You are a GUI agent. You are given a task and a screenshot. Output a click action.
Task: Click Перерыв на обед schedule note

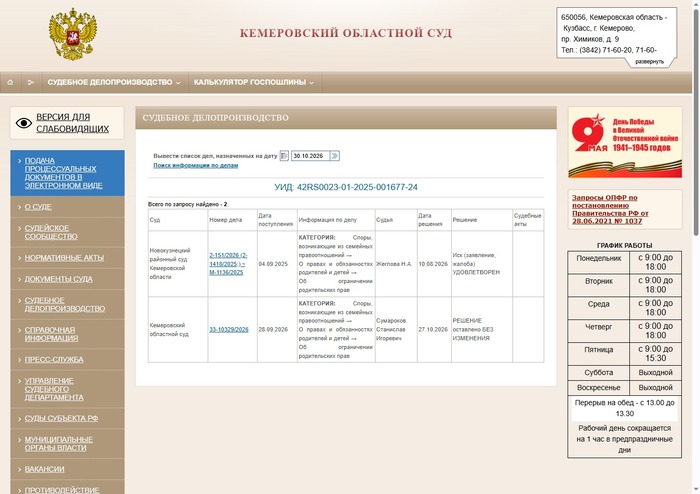pos(625,408)
